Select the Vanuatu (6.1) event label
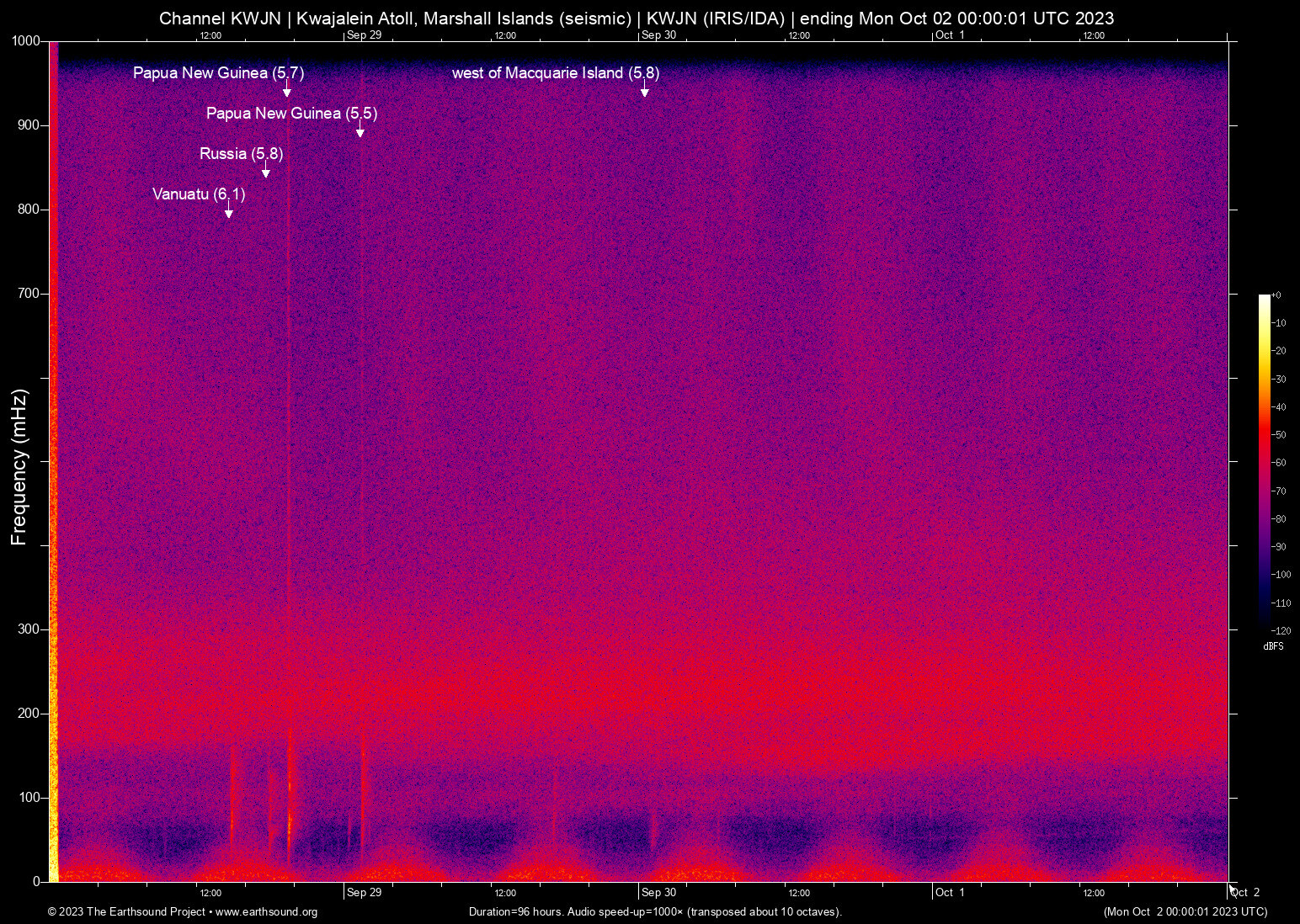Screen dimensions: 1300x924 (x=199, y=194)
